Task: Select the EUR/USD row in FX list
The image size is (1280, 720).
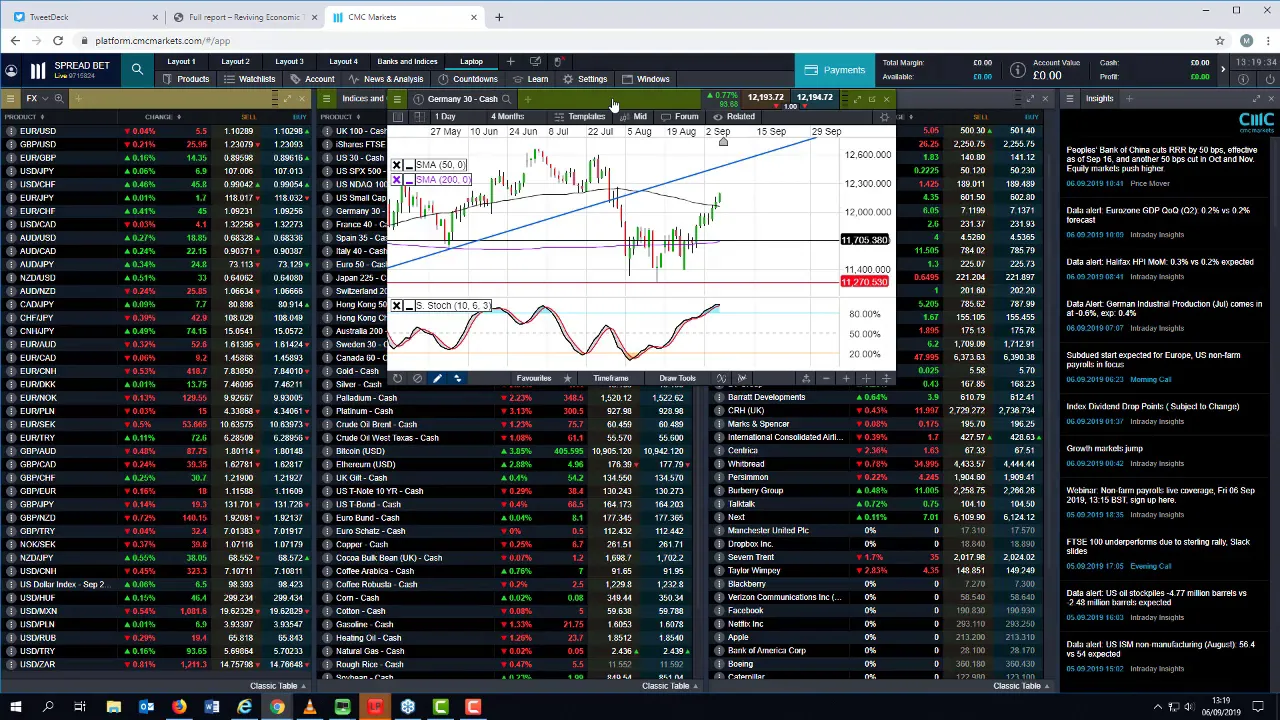Action: tap(158, 131)
